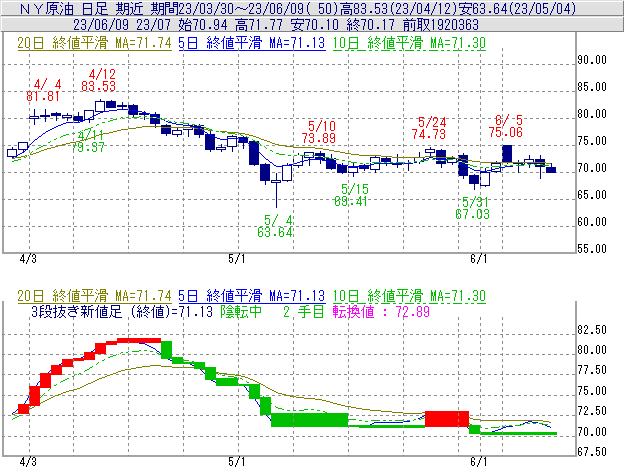Click the 安63.64(23/05/04) header text

click(x=517, y=9)
